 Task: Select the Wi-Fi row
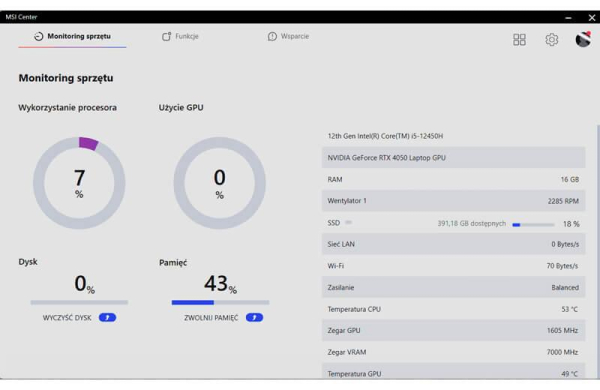[453, 266]
